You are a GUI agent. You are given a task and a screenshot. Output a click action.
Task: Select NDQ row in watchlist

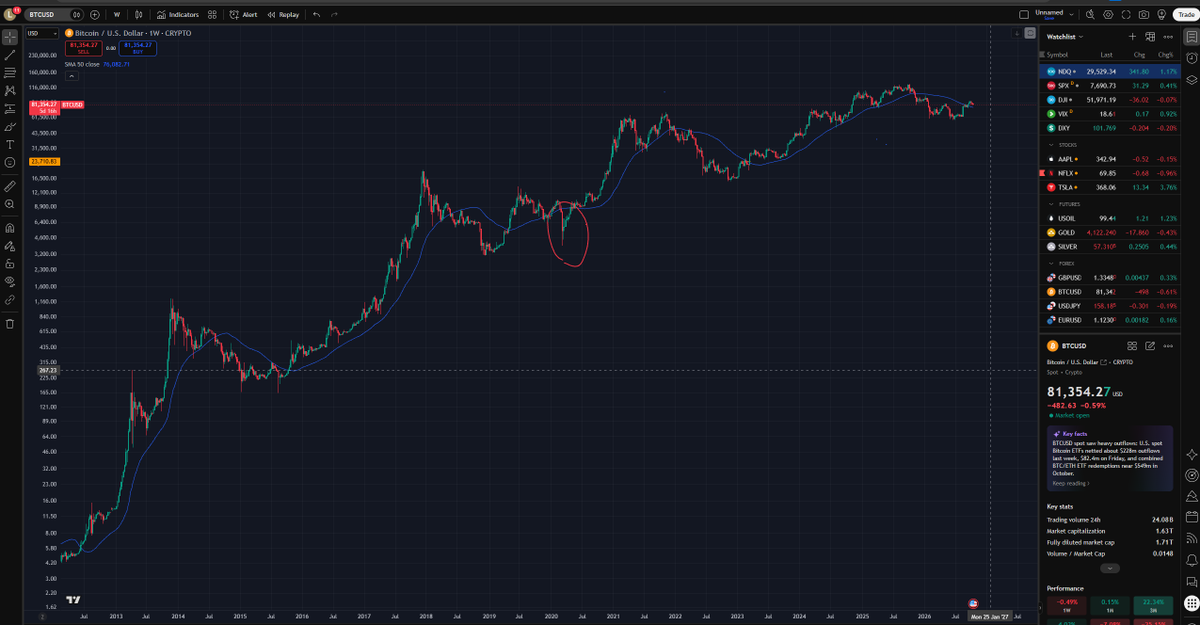[1110, 72]
